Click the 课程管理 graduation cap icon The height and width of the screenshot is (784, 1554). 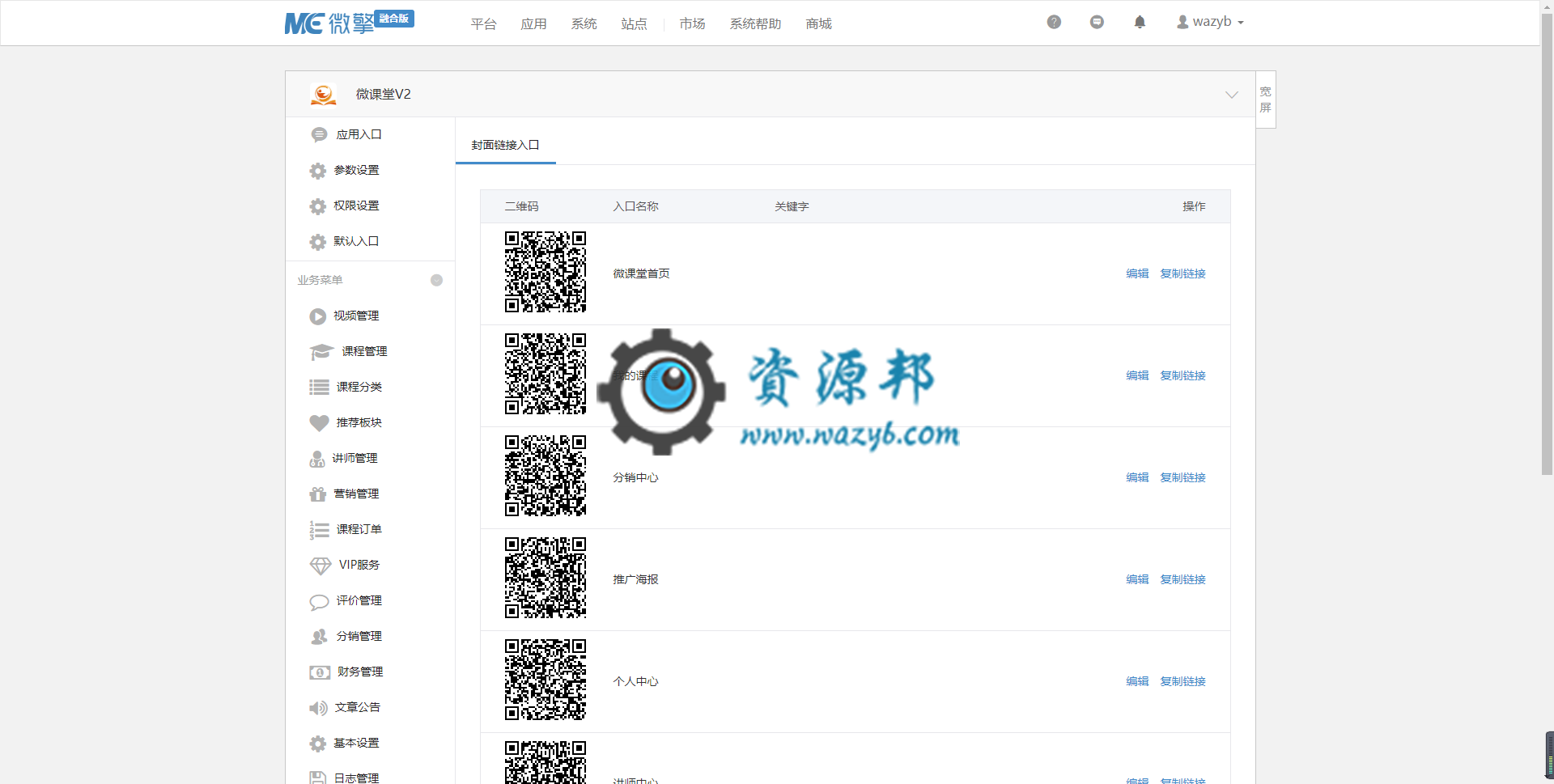321,352
